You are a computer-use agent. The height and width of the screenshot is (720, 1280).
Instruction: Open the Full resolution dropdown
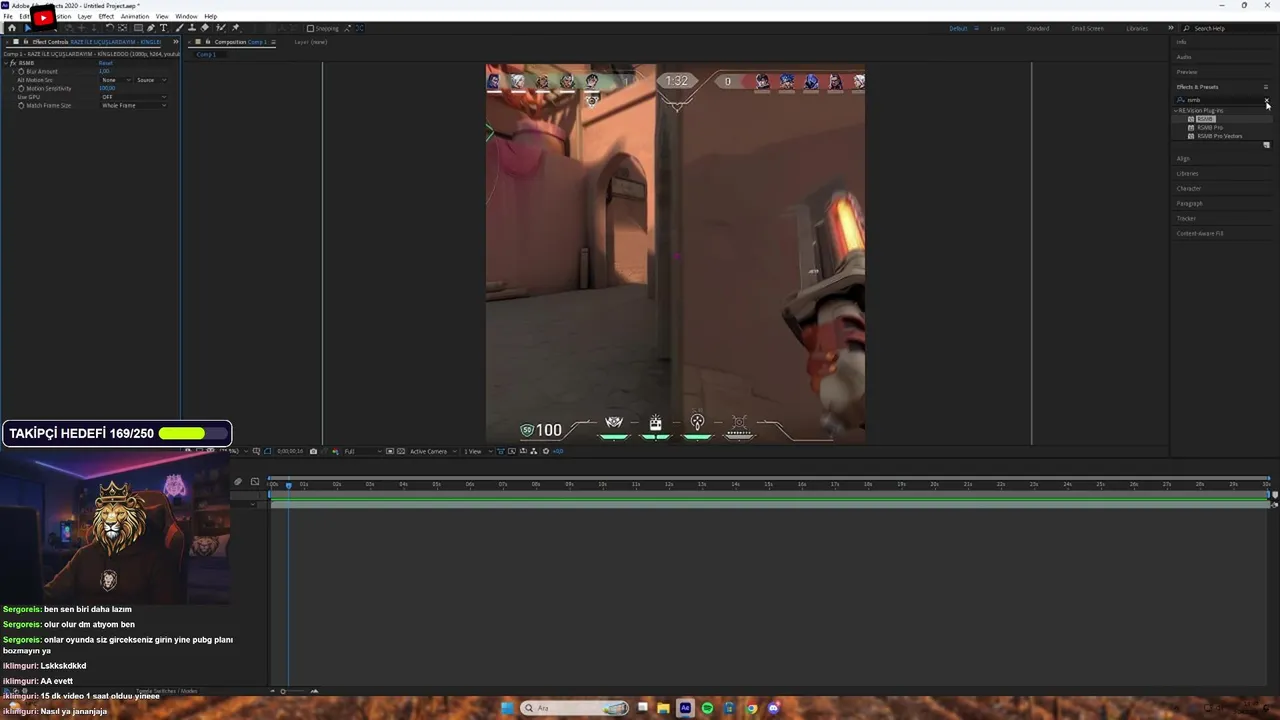coord(361,451)
